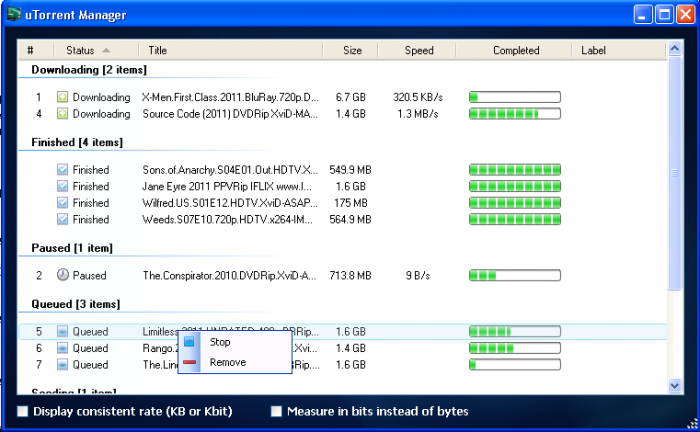The width and height of the screenshot is (700, 432).
Task: Click the vertical scrollbar thumb
Action: click(x=675, y=173)
